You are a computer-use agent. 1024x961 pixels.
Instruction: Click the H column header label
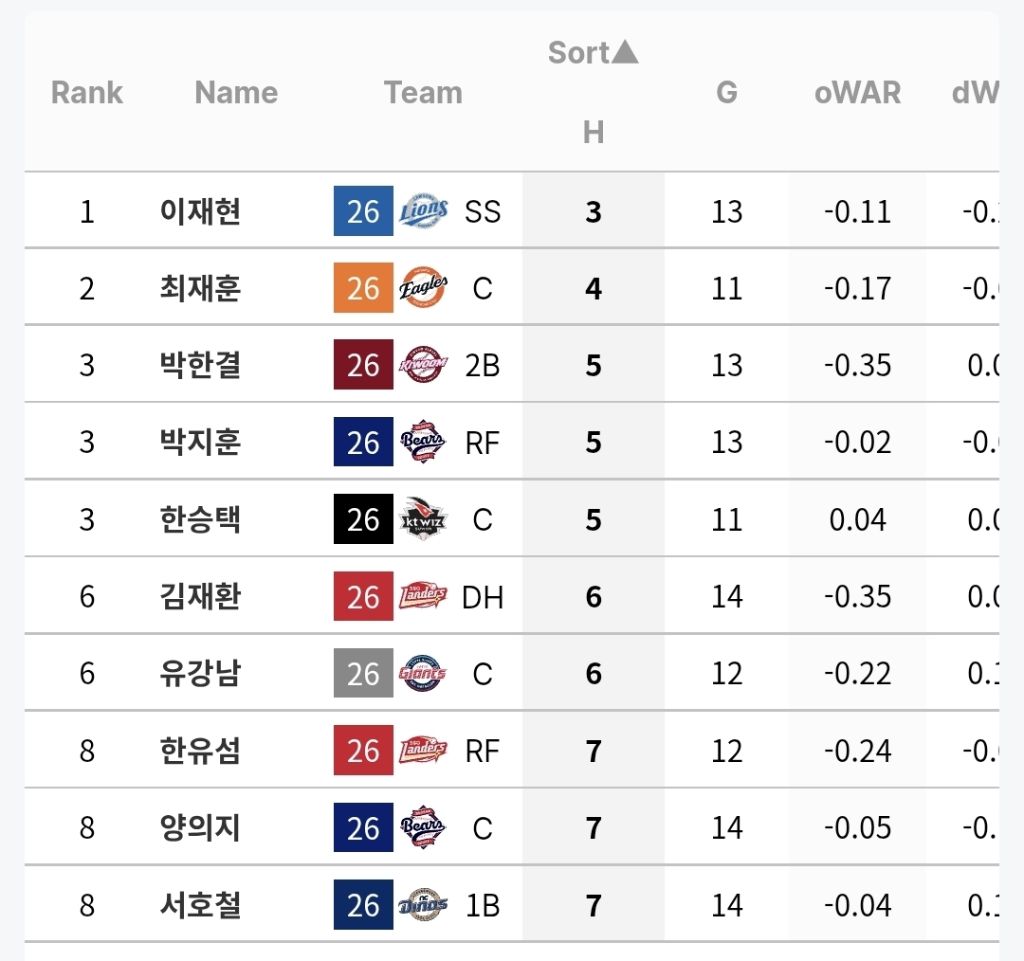pos(593,133)
